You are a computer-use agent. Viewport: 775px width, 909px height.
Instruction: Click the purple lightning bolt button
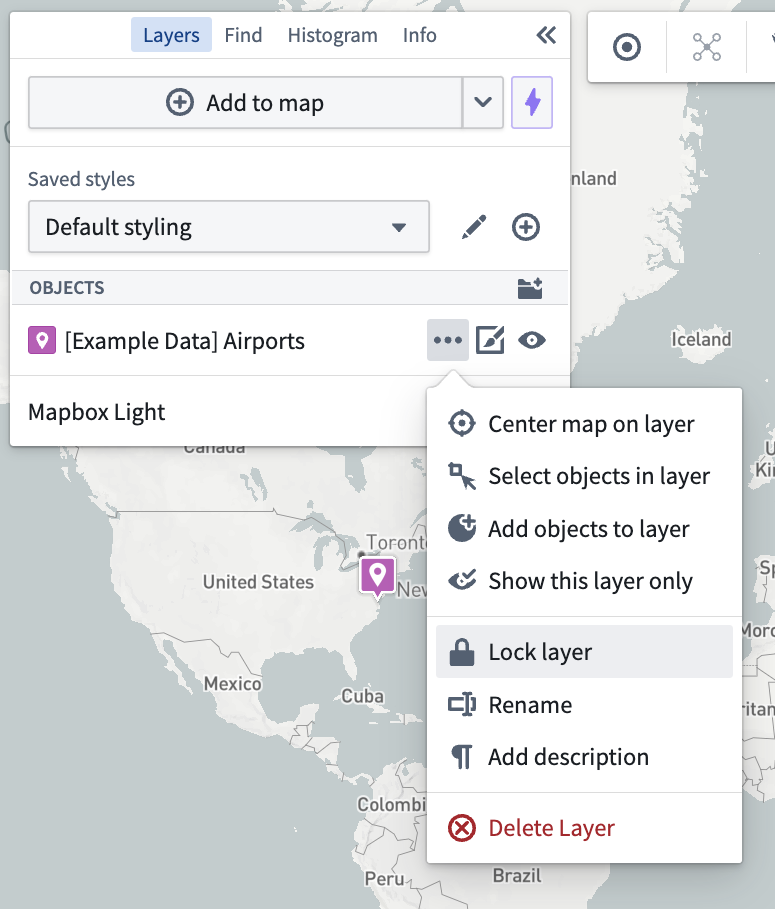pos(532,103)
